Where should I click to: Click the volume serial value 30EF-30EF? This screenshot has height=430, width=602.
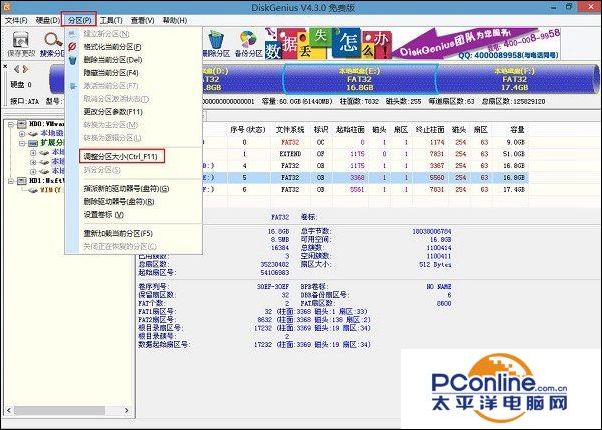tap(273, 287)
